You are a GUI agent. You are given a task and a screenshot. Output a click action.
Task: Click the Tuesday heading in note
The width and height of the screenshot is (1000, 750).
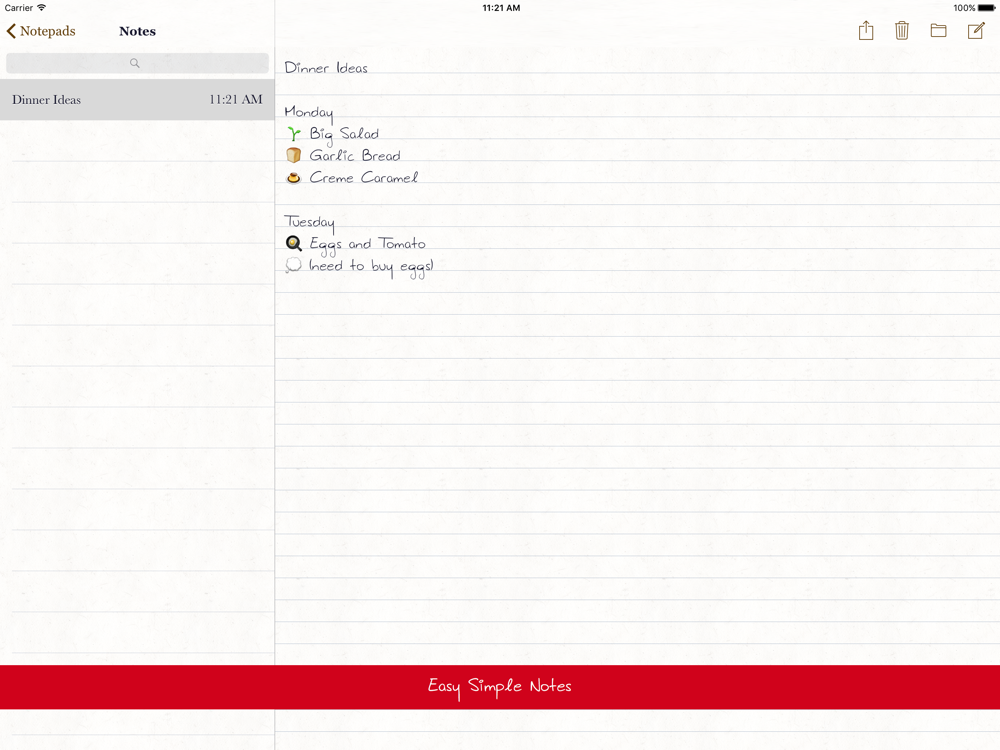309,222
